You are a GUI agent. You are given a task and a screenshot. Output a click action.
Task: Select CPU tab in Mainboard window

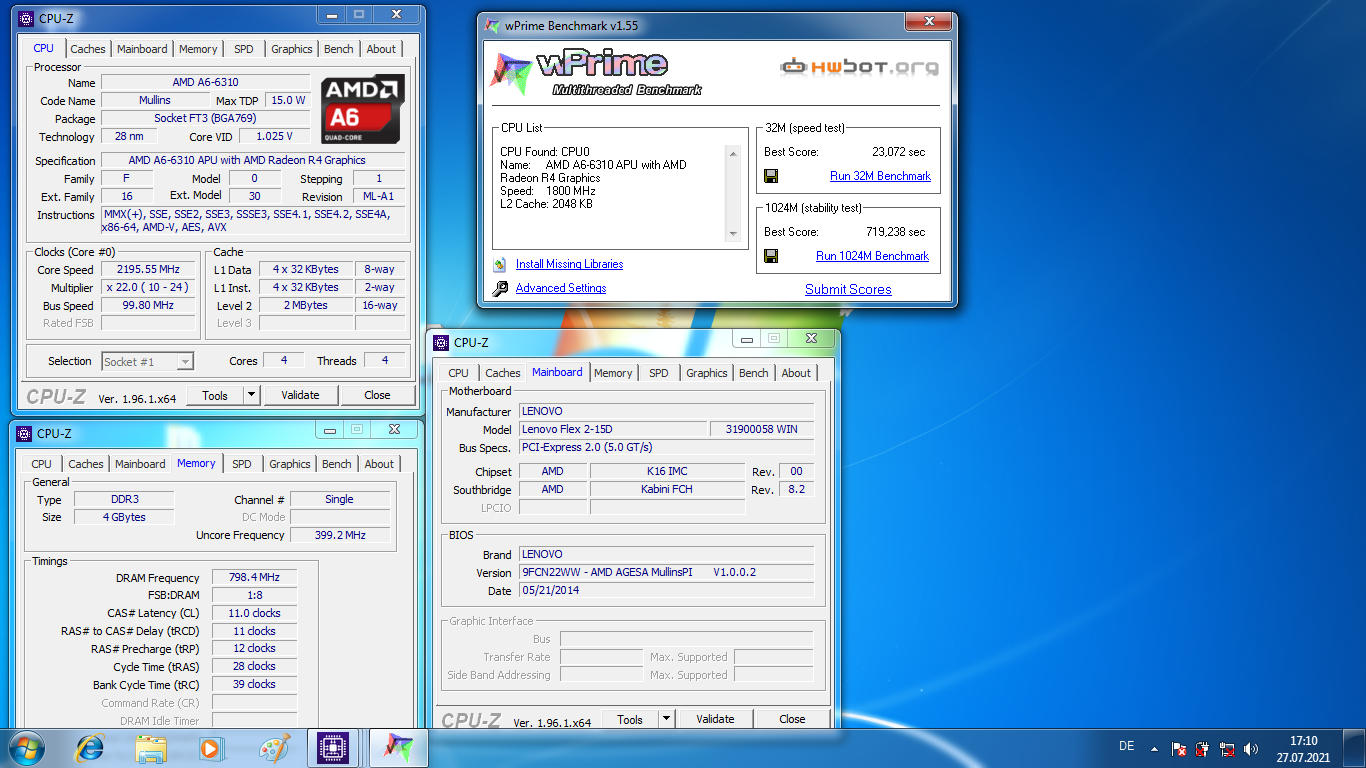(459, 373)
